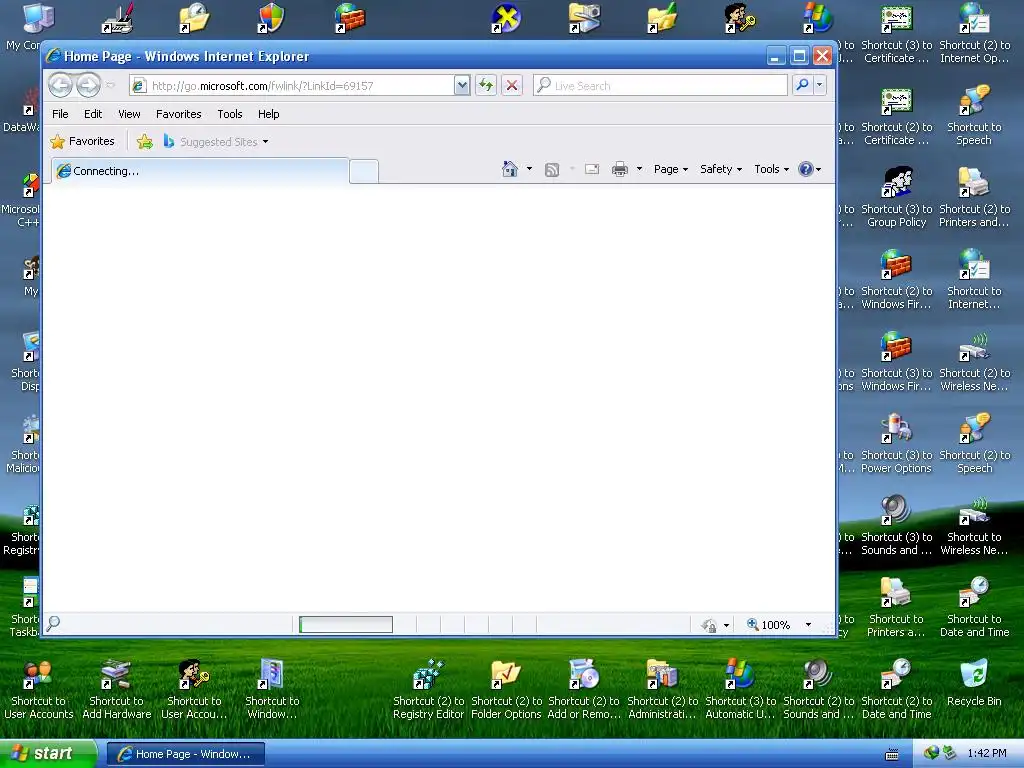Select Shortcut (2) to Date and Time icon

896,690
